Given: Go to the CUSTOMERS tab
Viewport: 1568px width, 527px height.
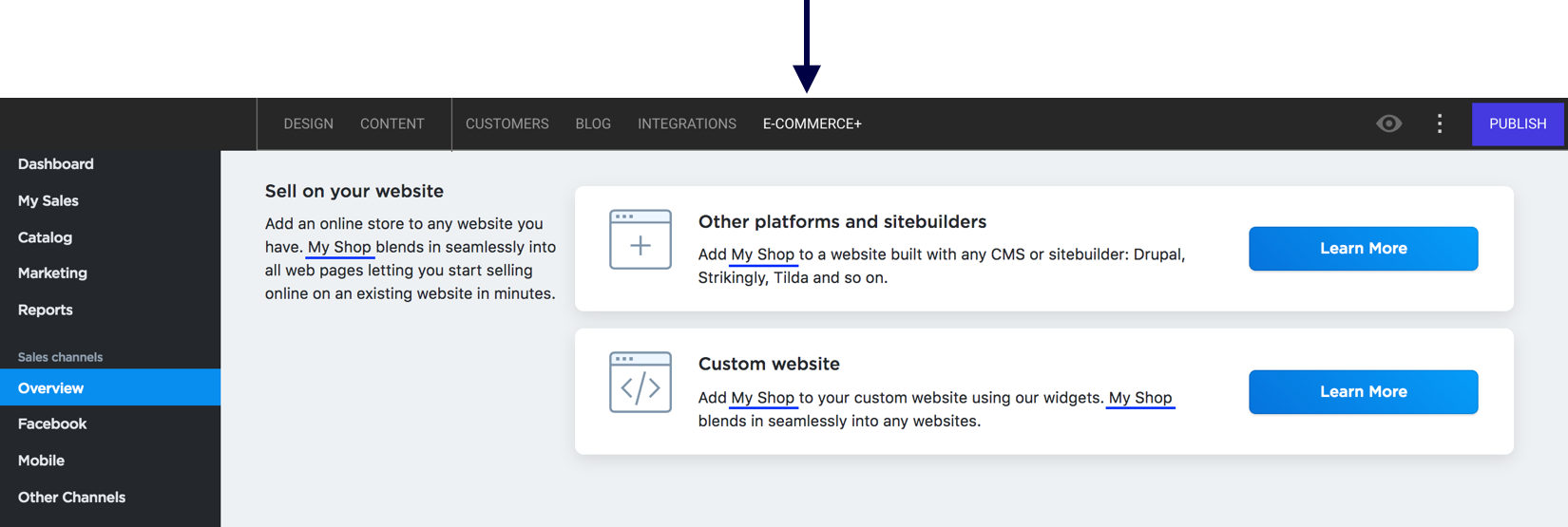Looking at the screenshot, I should tap(507, 123).
